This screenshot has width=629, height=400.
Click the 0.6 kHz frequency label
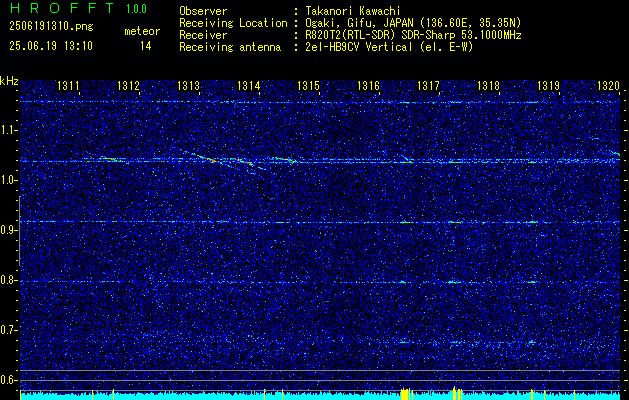(x=8, y=380)
